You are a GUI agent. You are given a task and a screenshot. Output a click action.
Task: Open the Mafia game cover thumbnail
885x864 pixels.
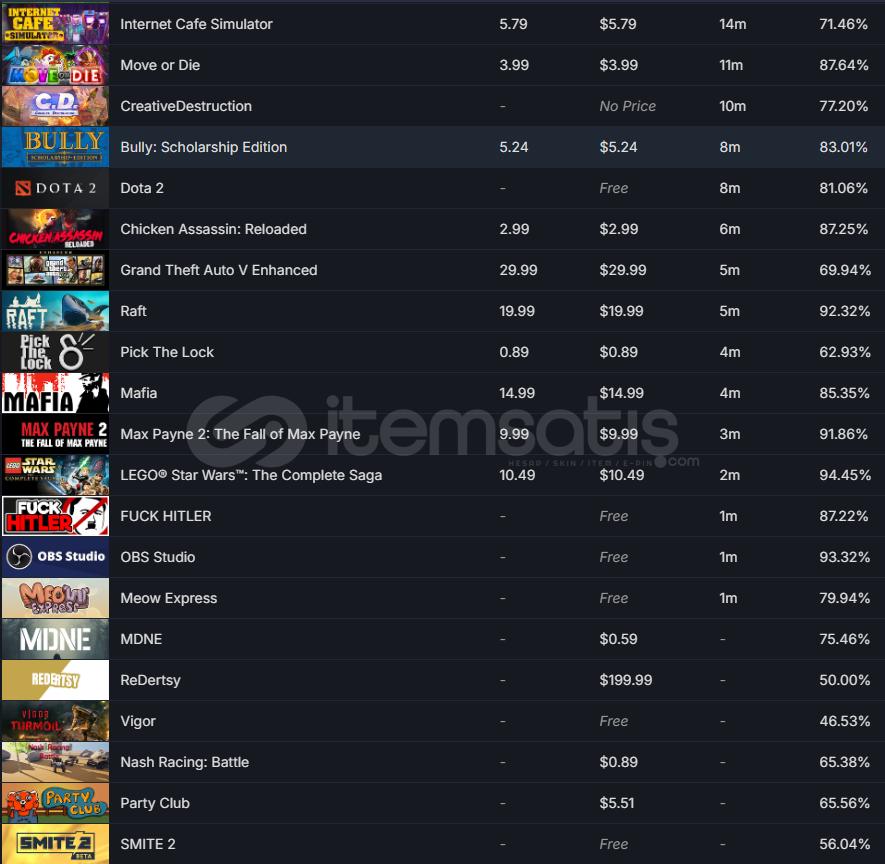pyautogui.click(x=55, y=393)
